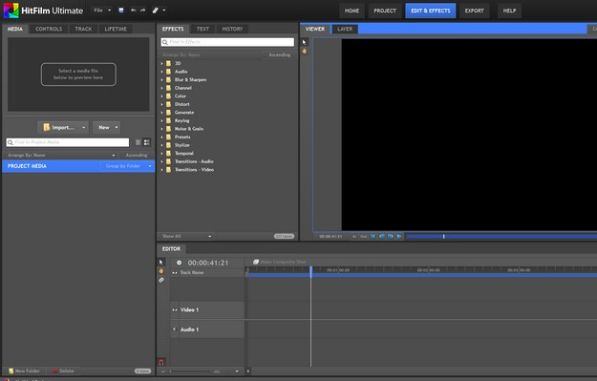Screen dimensions: 597x381
Task: Toggle the Video 1 track controls
Action: [175, 310]
